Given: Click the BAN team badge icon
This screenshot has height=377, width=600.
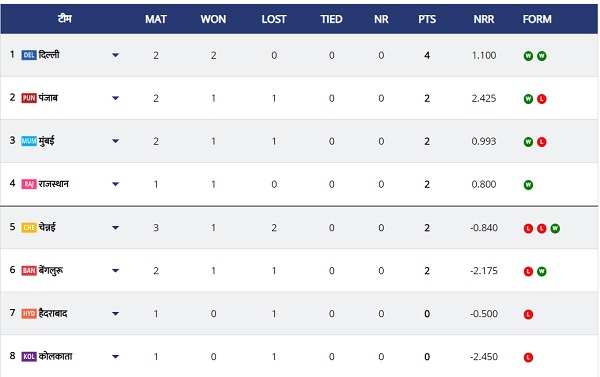Looking at the screenshot, I should (x=29, y=271).
